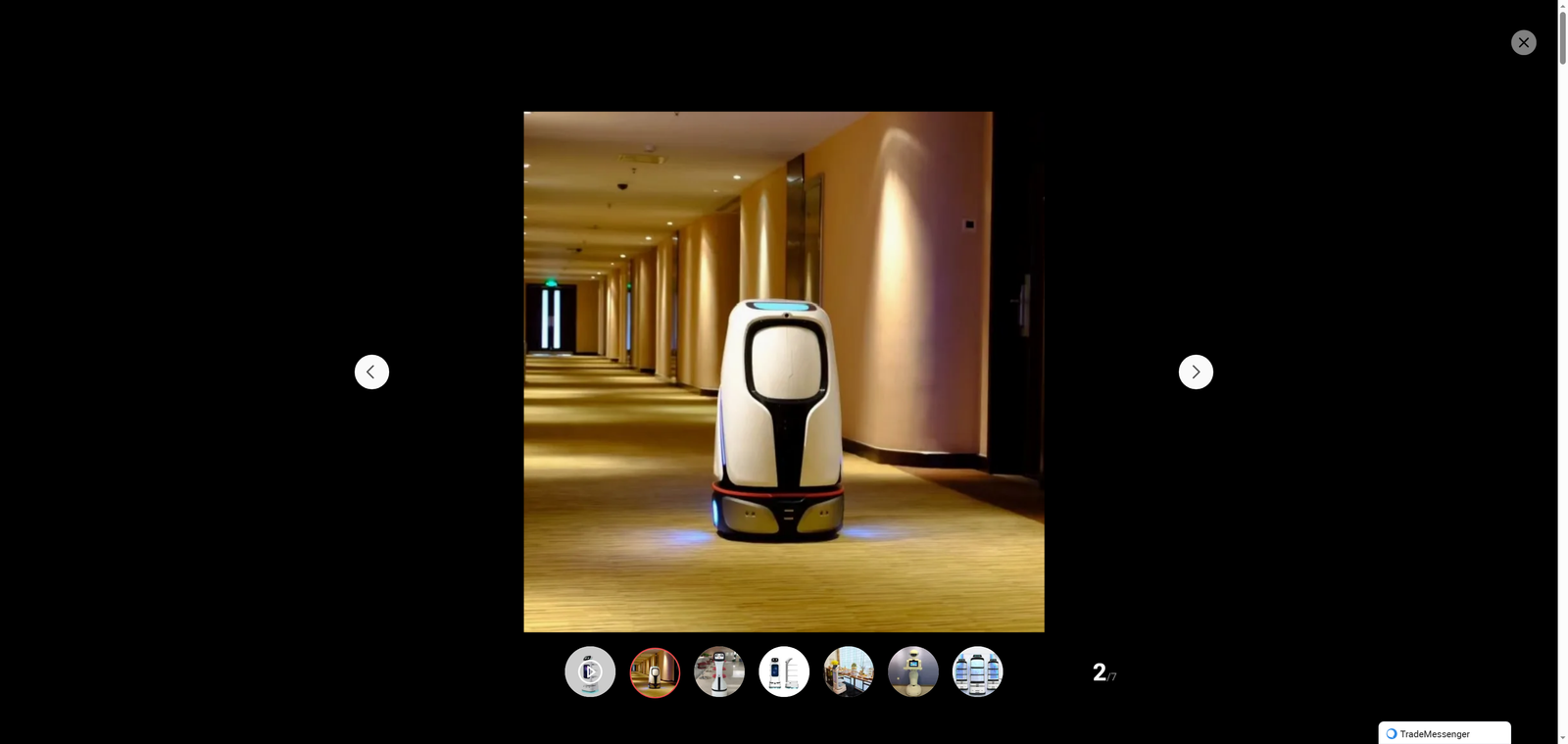Click the vertical scrollbar thumb
1568x744 pixels.
pos(1562,39)
